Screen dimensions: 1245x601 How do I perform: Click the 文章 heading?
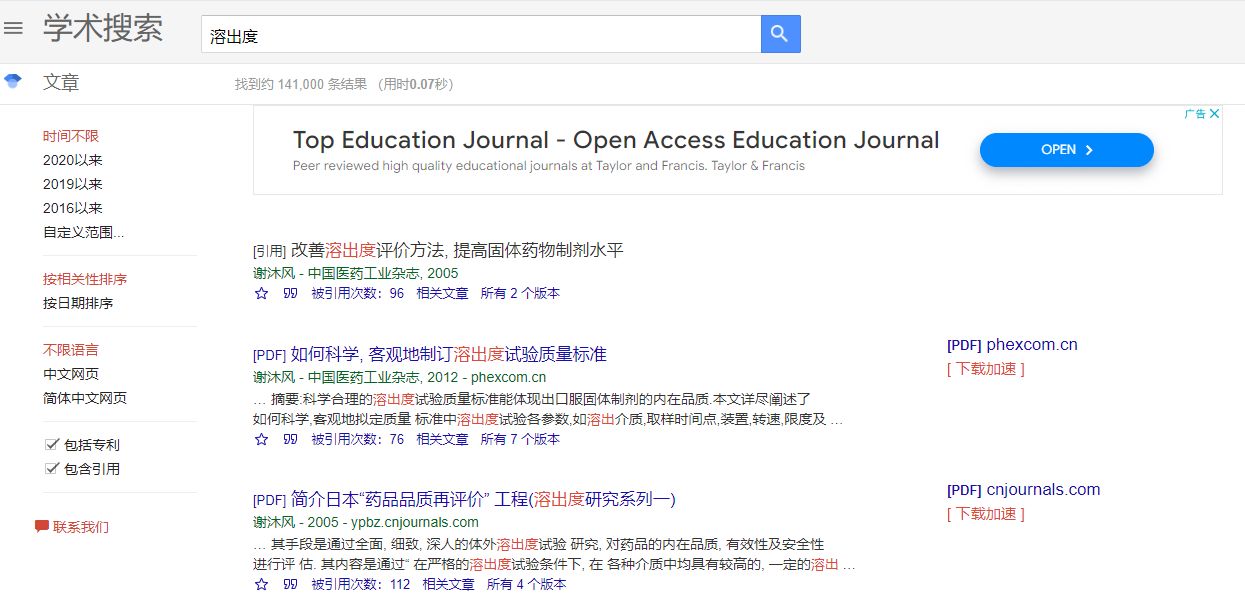point(61,82)
